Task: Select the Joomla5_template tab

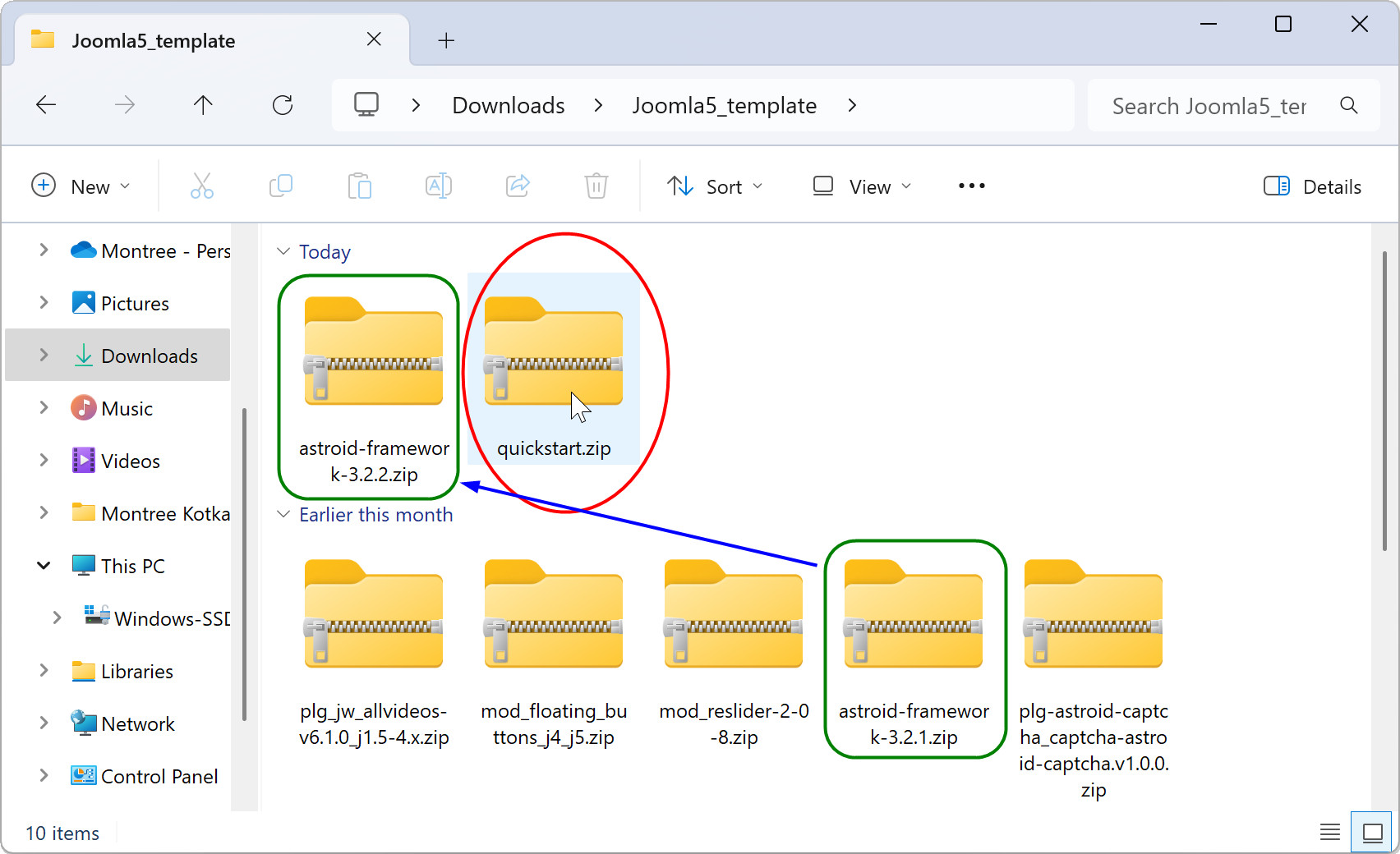Action: coord(153,39)
